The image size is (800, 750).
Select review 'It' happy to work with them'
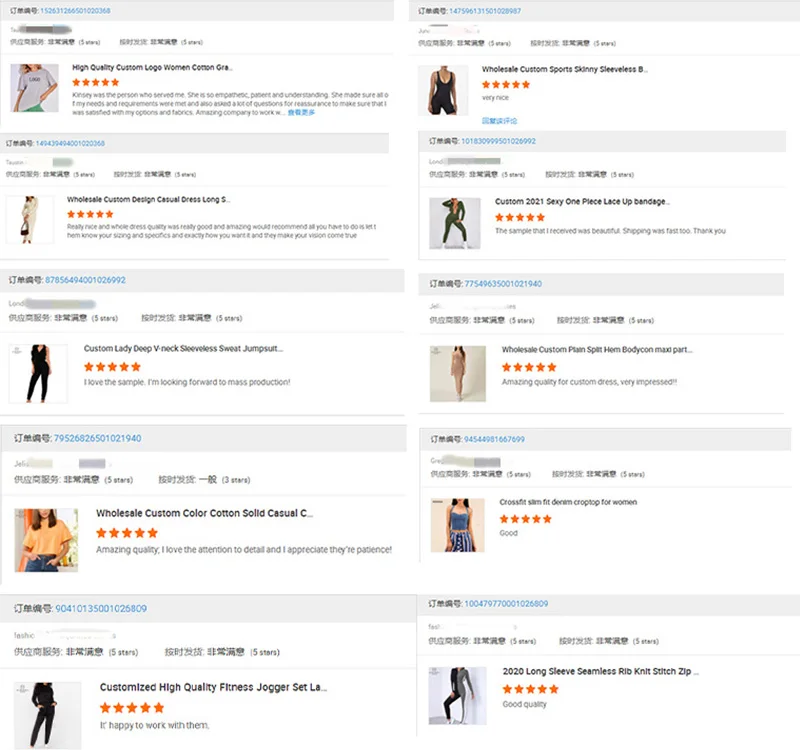[155, 725]
